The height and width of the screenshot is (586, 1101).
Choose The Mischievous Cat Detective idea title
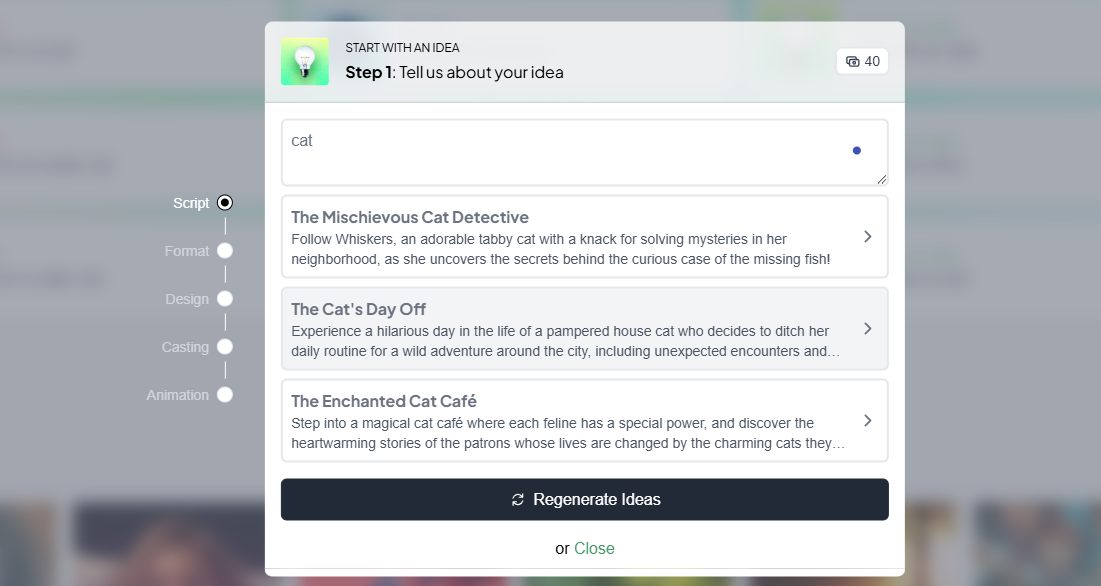(x=410, y=218)
